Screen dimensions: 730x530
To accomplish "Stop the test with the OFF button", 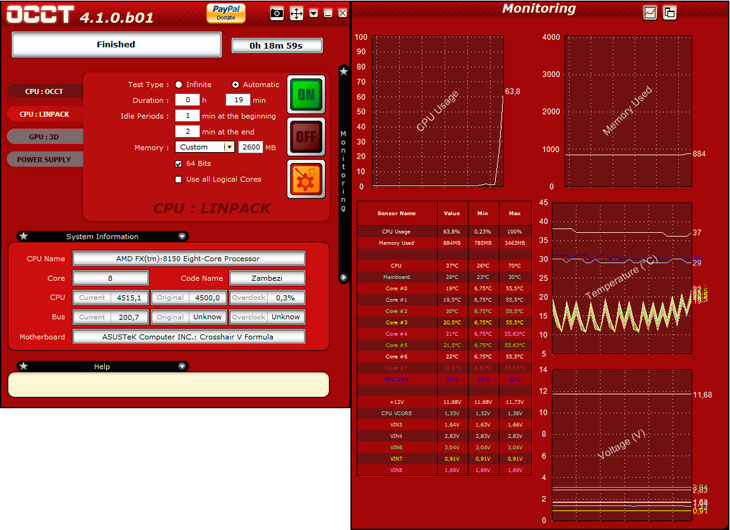I will pyautogui.click(x=306, y=137).
